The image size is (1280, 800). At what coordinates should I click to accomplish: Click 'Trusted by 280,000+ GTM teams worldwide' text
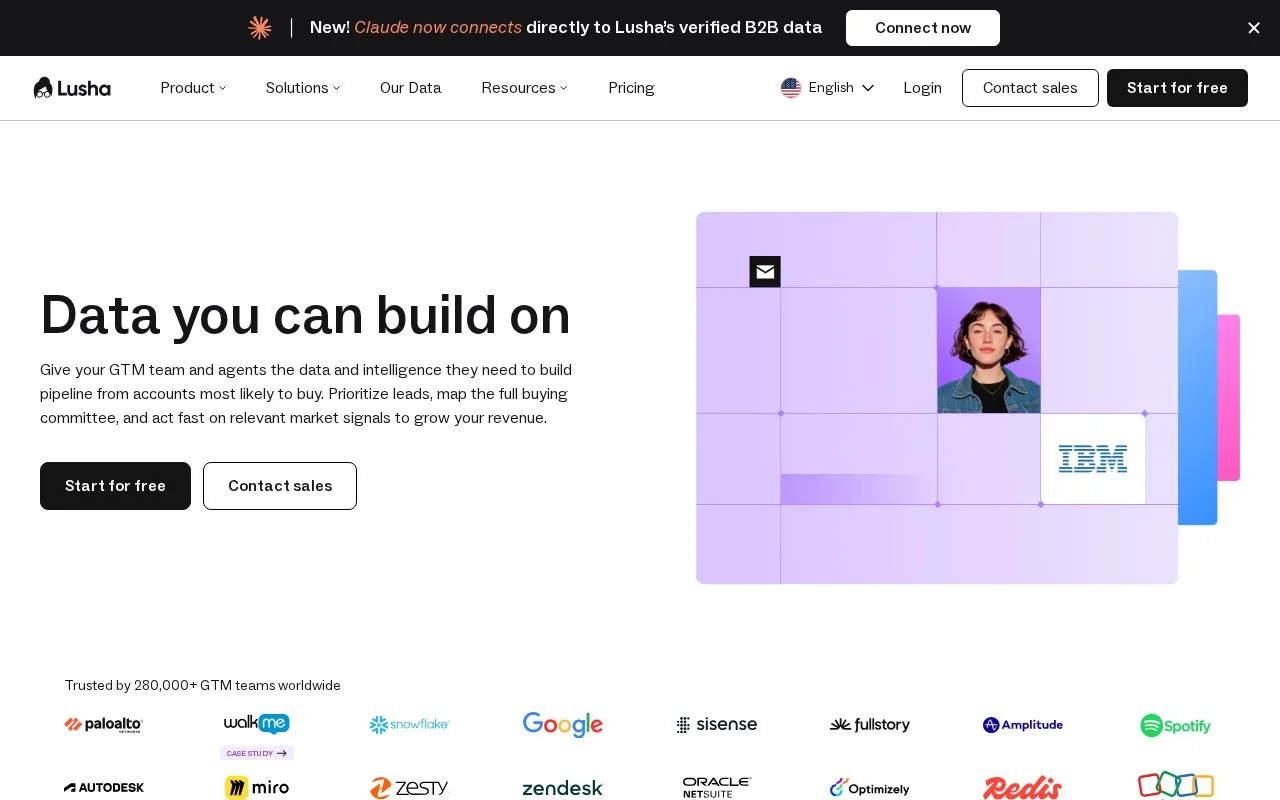tap(203, 685)
